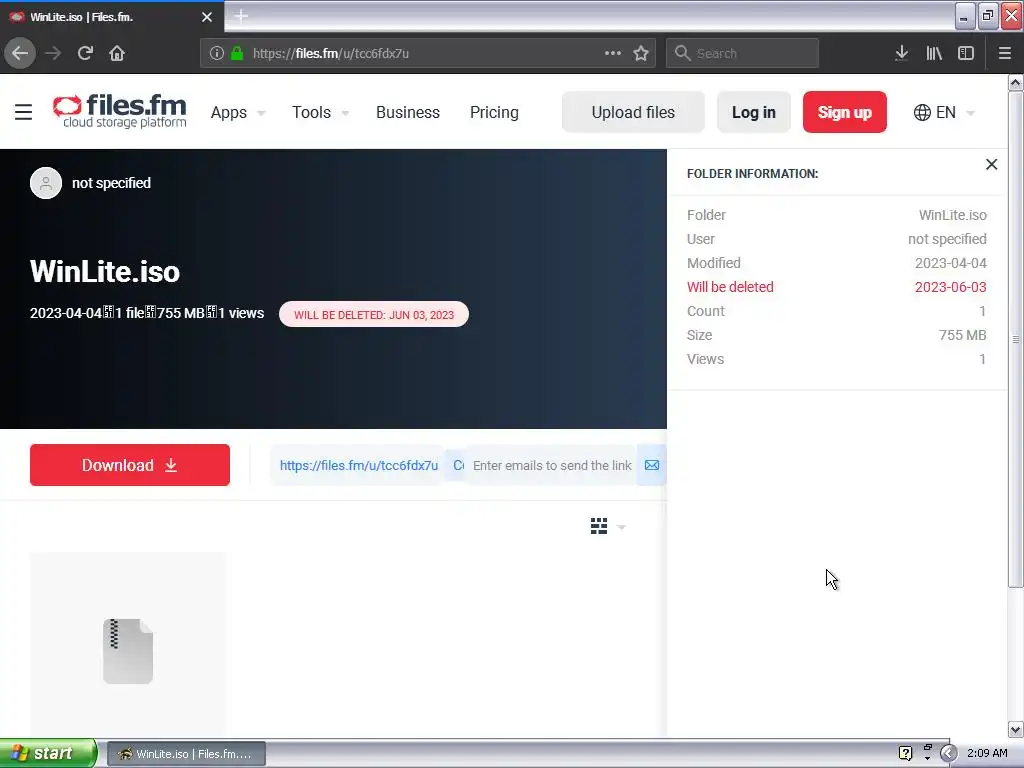This screenshot has width=1024, height=768.
Task: Click the scrollbar down arrow
Action: 1016,729
